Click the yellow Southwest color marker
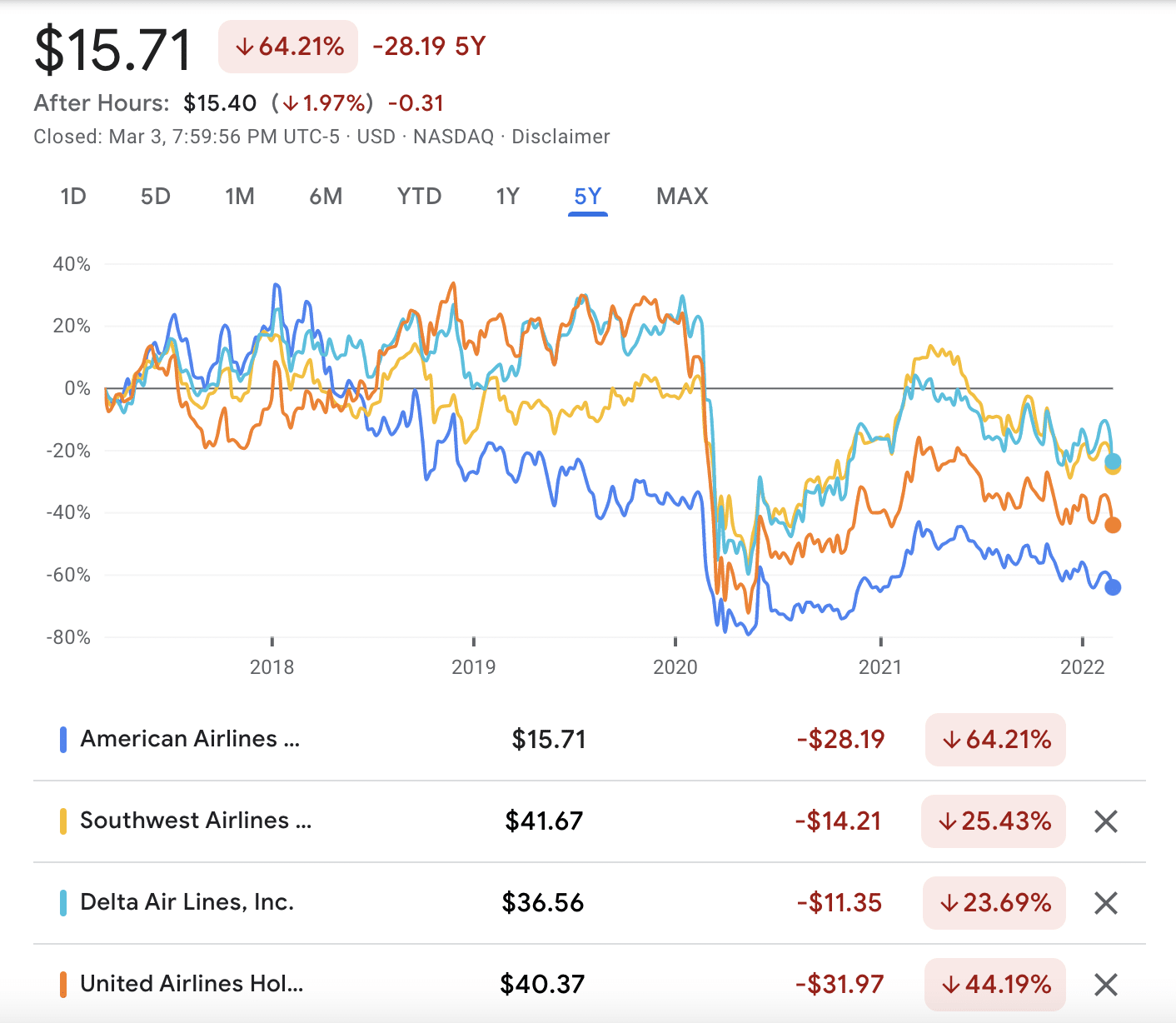 pos(63,821)
